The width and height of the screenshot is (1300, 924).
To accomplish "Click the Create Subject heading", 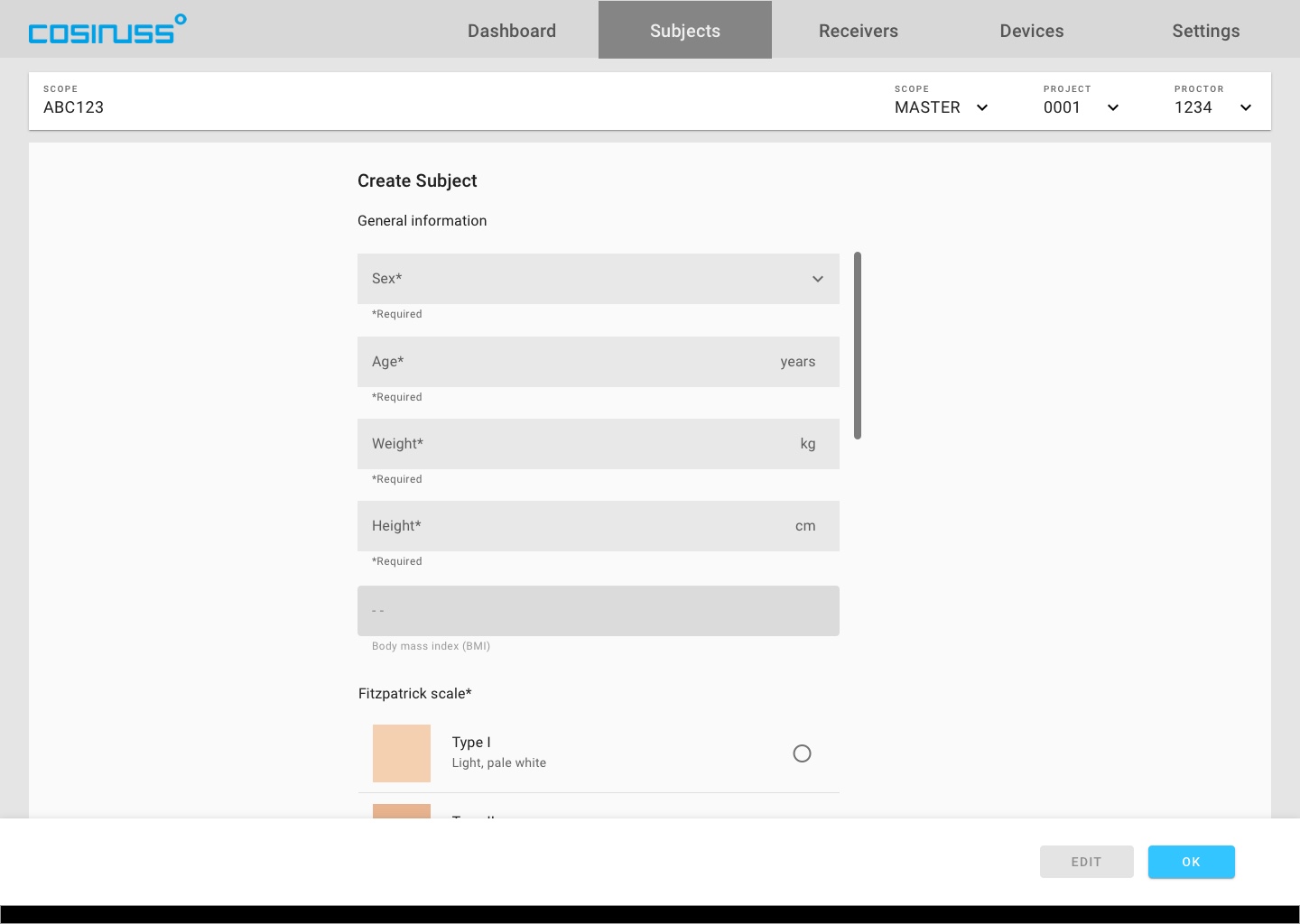I will (417, 180).
